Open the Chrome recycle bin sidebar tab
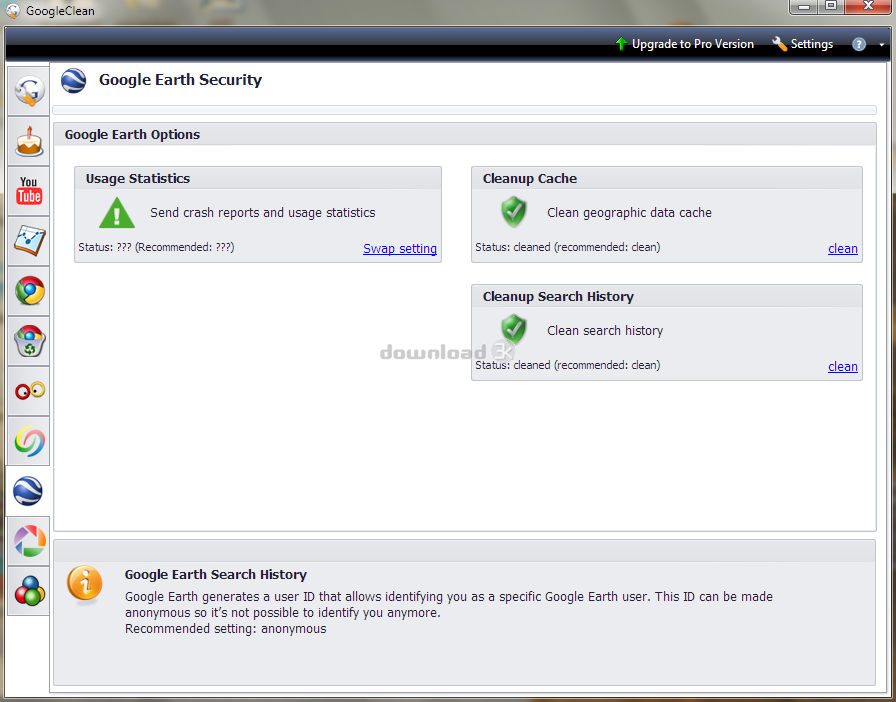 pos(29,341)
